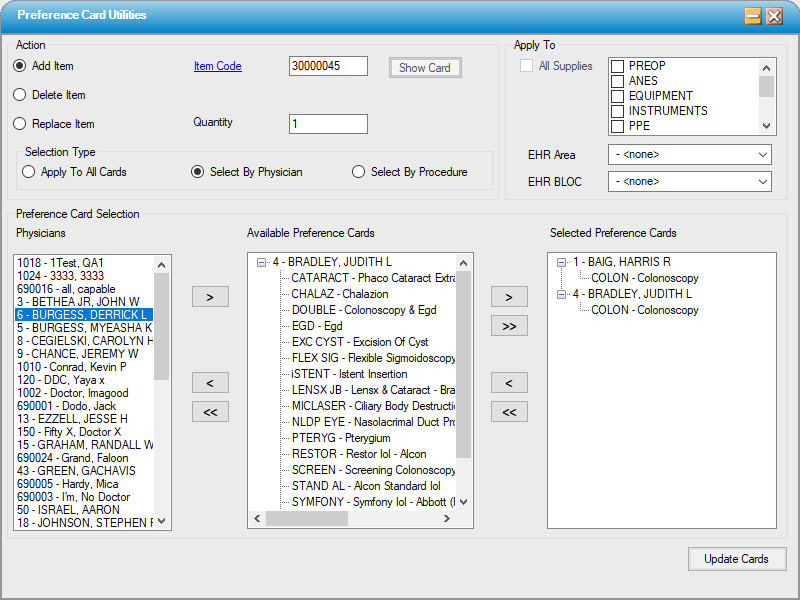Viewport: 800px width, 600px height.
Task: Click the down arrow on the Physicians scrollbar
Action: click(161, 521)
